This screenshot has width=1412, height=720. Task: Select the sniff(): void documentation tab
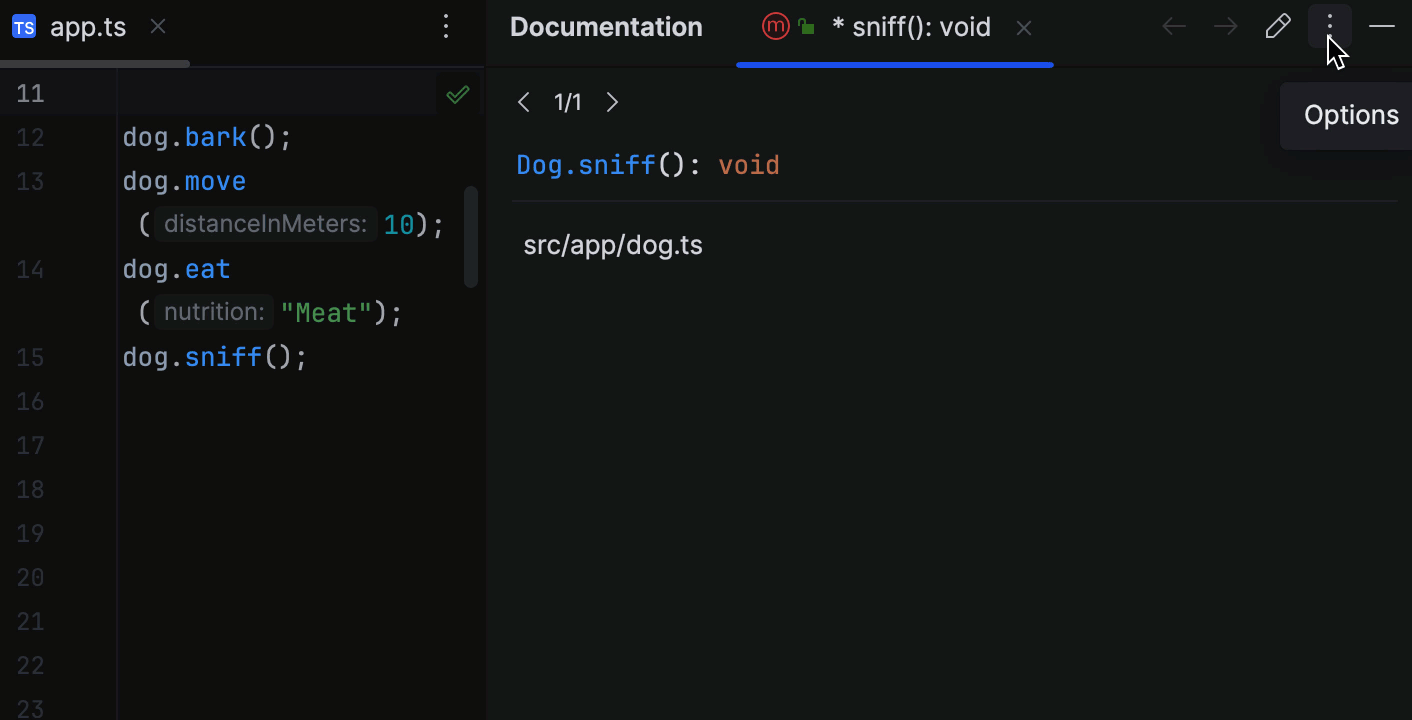point(912,27)
